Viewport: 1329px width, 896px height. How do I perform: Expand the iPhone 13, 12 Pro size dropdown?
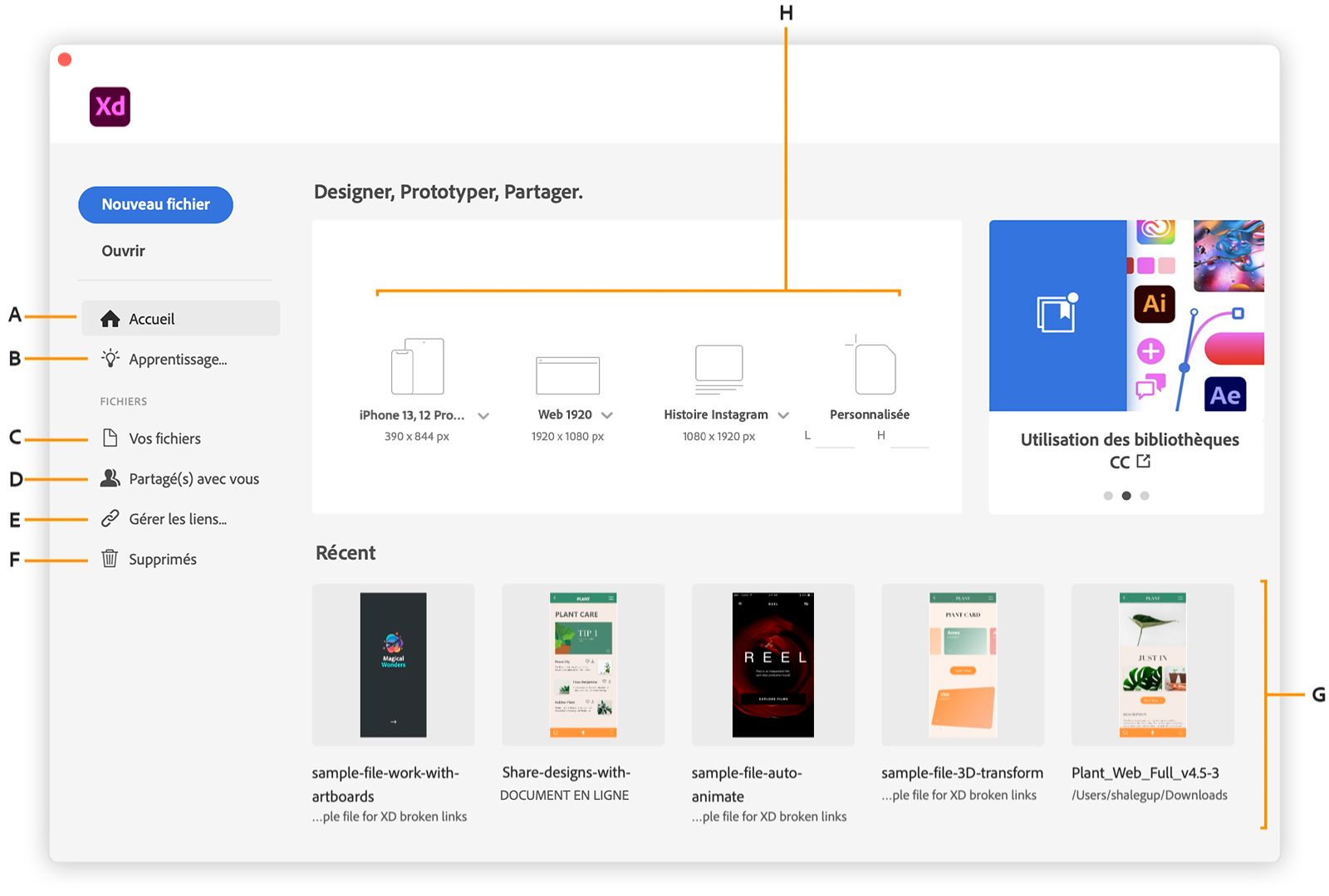483,416
